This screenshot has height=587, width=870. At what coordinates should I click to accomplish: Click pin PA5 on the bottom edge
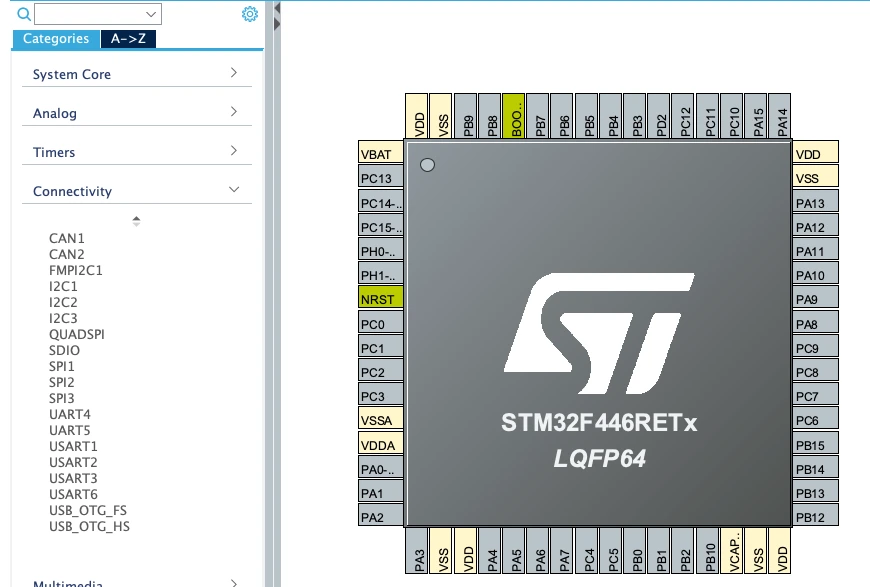(x=513, y=550)
